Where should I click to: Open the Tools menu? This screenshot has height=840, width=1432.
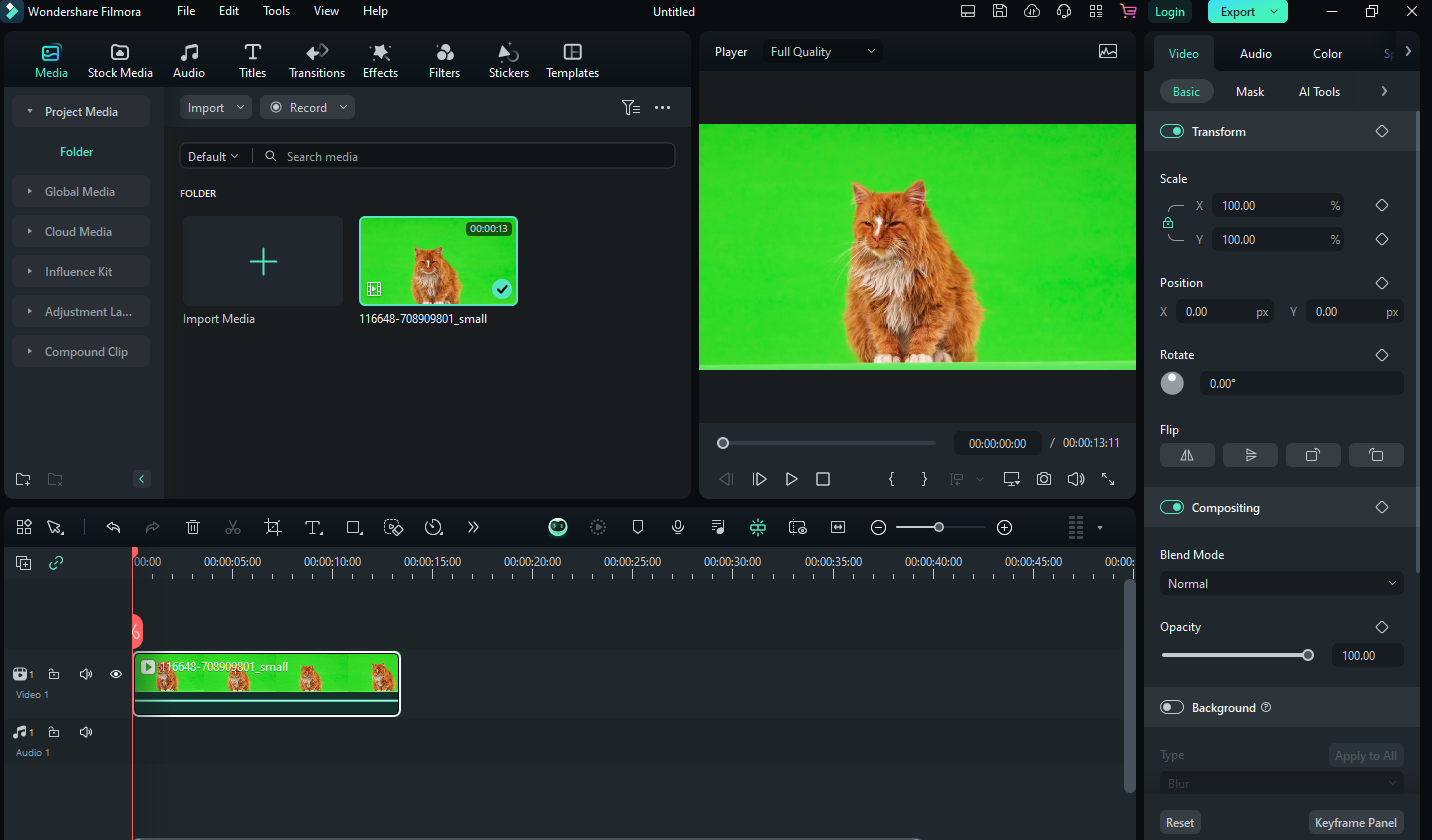pos(276,11)
